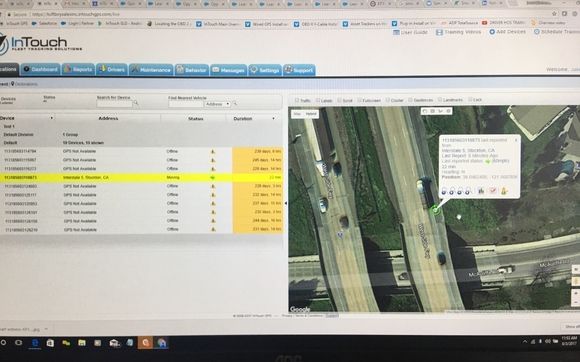Open the Address dropdown
The height and width of the screenshot is (362, 580).
[x=218, y=104]
